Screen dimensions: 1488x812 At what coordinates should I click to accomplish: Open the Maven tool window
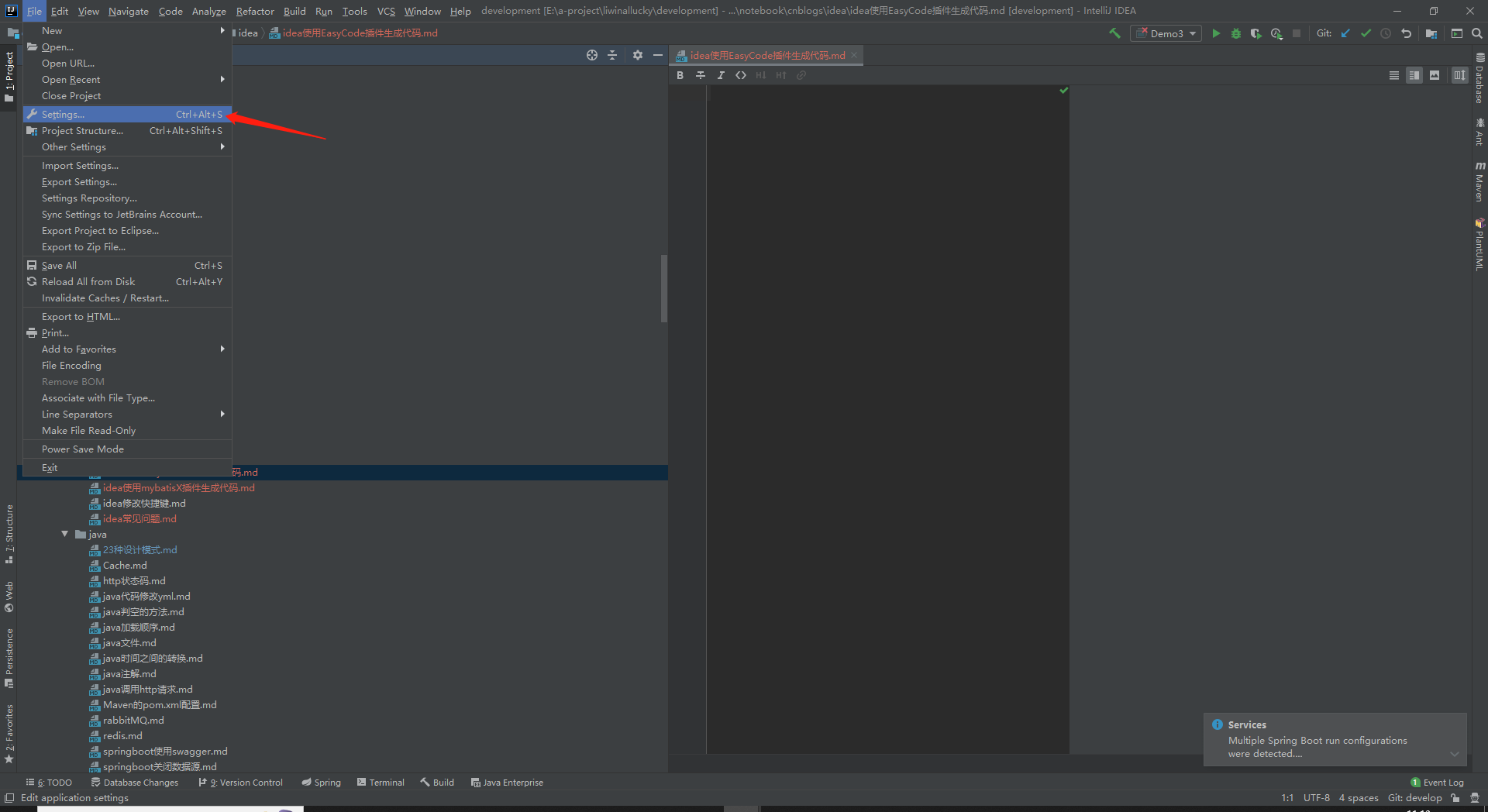click(1479, 182)
